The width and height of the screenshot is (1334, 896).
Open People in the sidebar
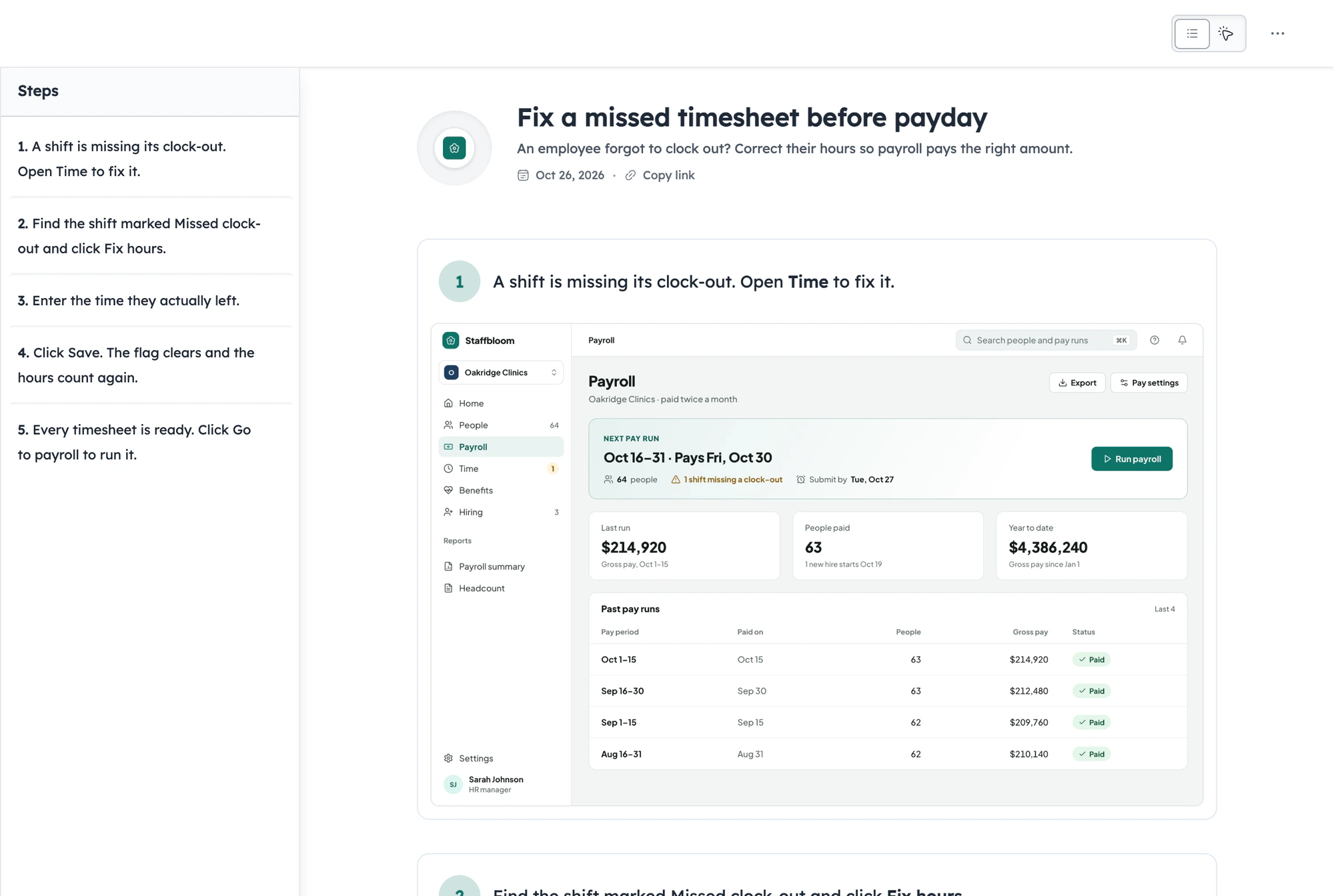(501, 425)
